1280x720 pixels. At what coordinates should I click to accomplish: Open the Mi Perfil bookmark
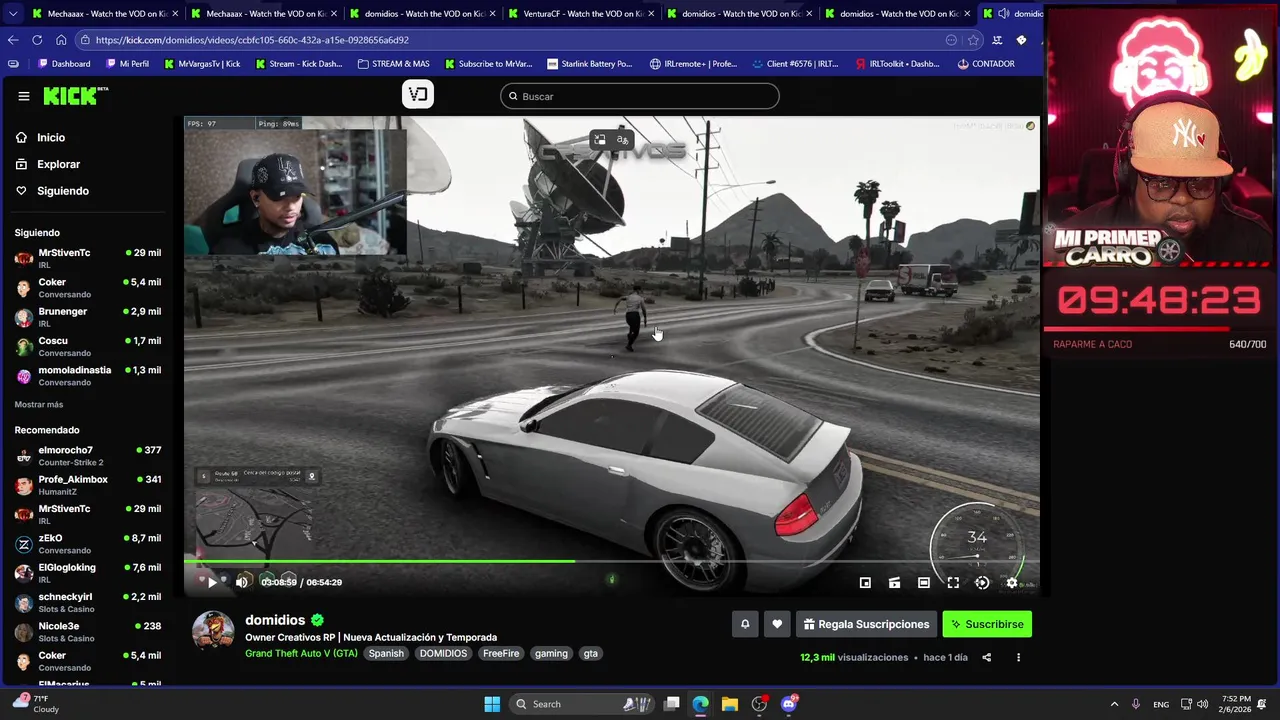126,64
